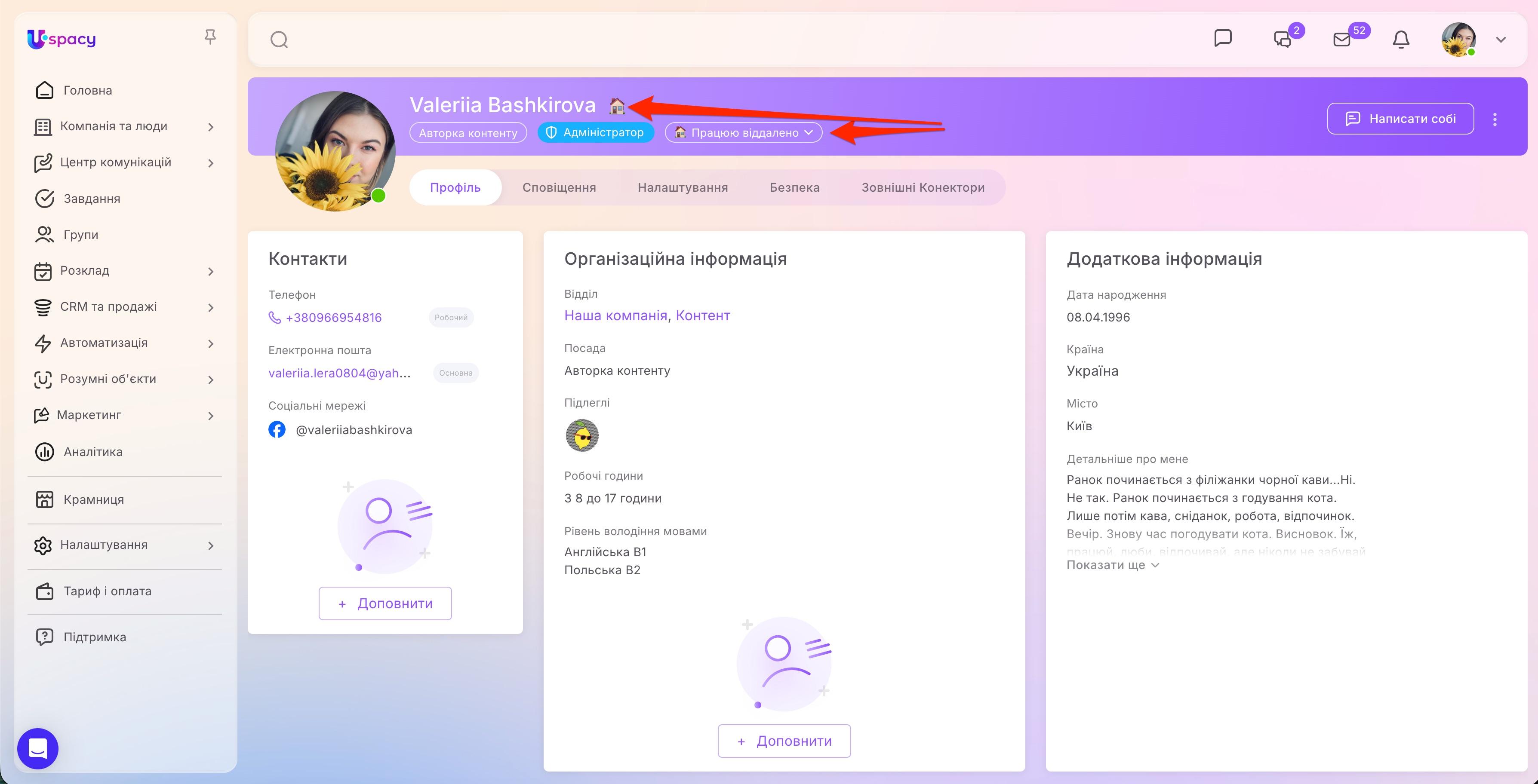Open the Працюю віддалено status dropdown

[743, 132]
